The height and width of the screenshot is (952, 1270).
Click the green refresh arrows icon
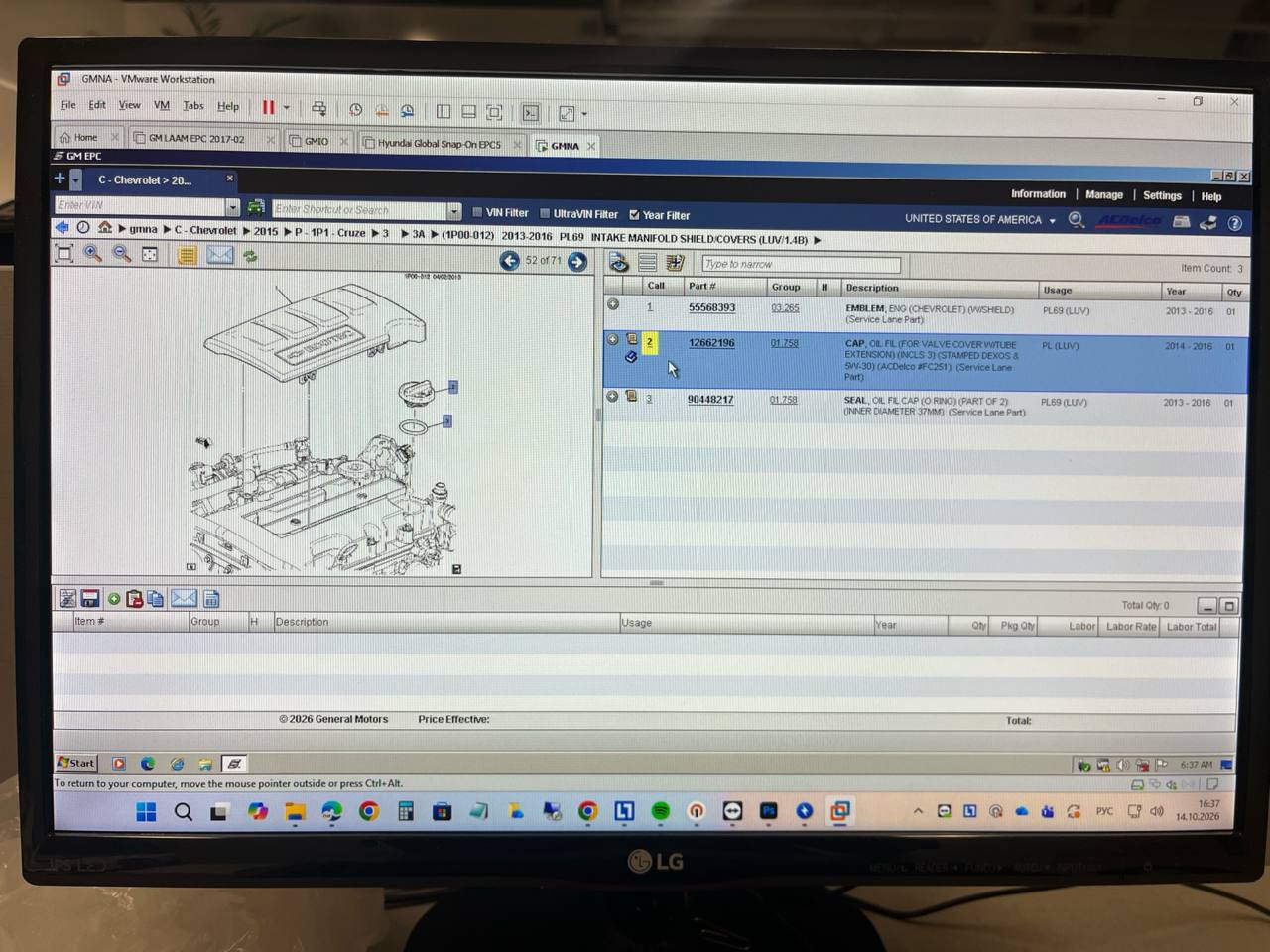pyautogui.click(x=250, y=256)
